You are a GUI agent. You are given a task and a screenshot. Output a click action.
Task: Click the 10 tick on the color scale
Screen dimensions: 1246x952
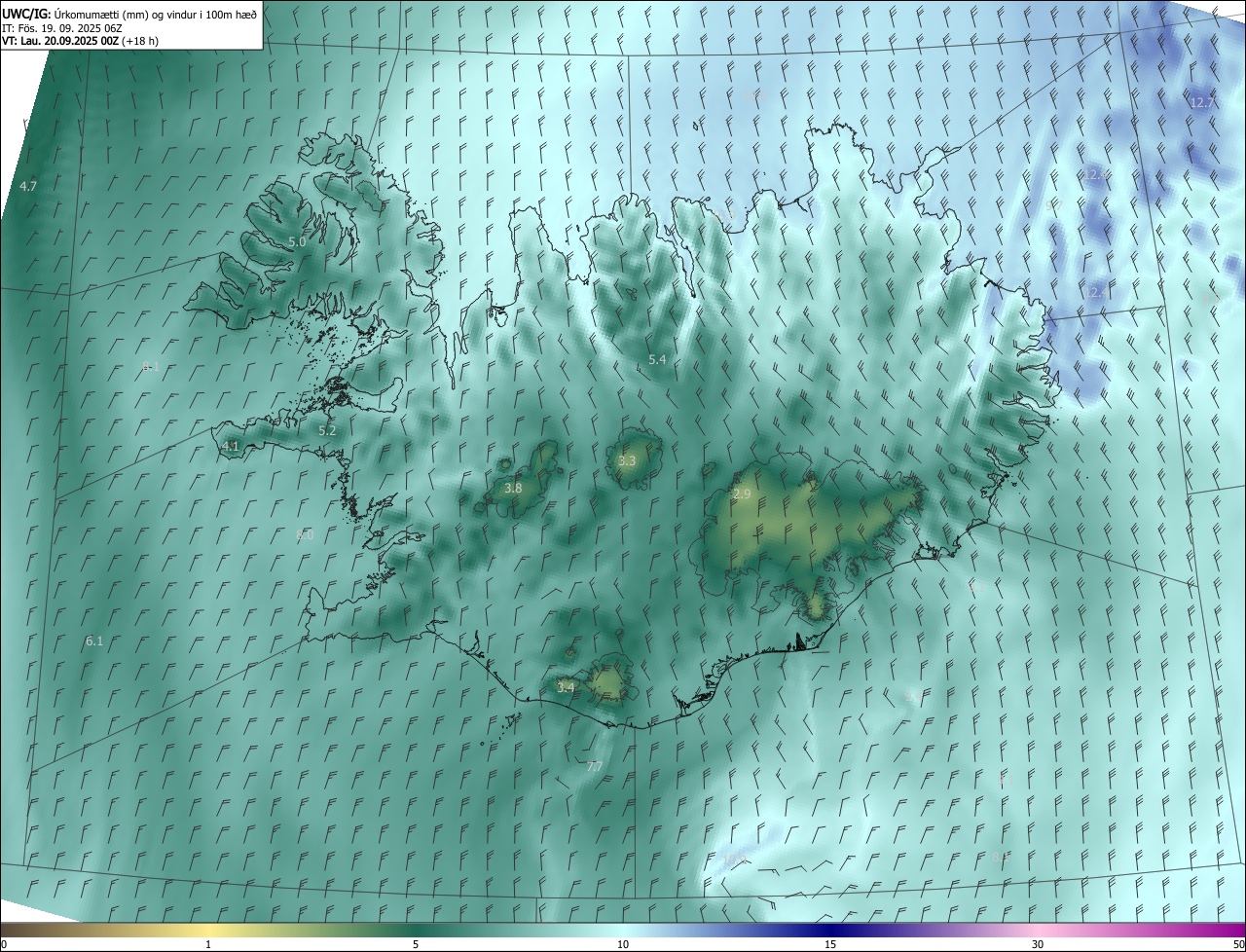[623, 944]
